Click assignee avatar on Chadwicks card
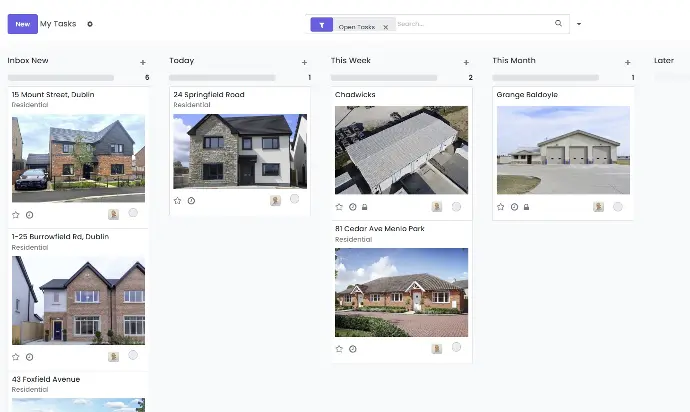 coord(437,206)
